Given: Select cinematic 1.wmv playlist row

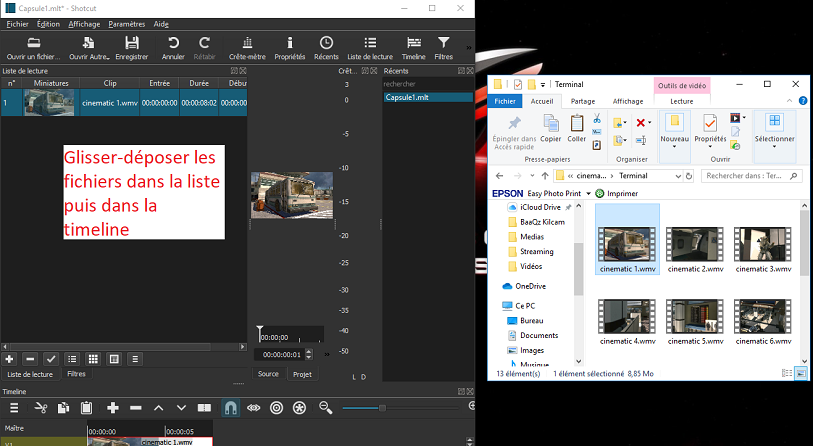Looking at the screenshot, I should click(124, 103).
